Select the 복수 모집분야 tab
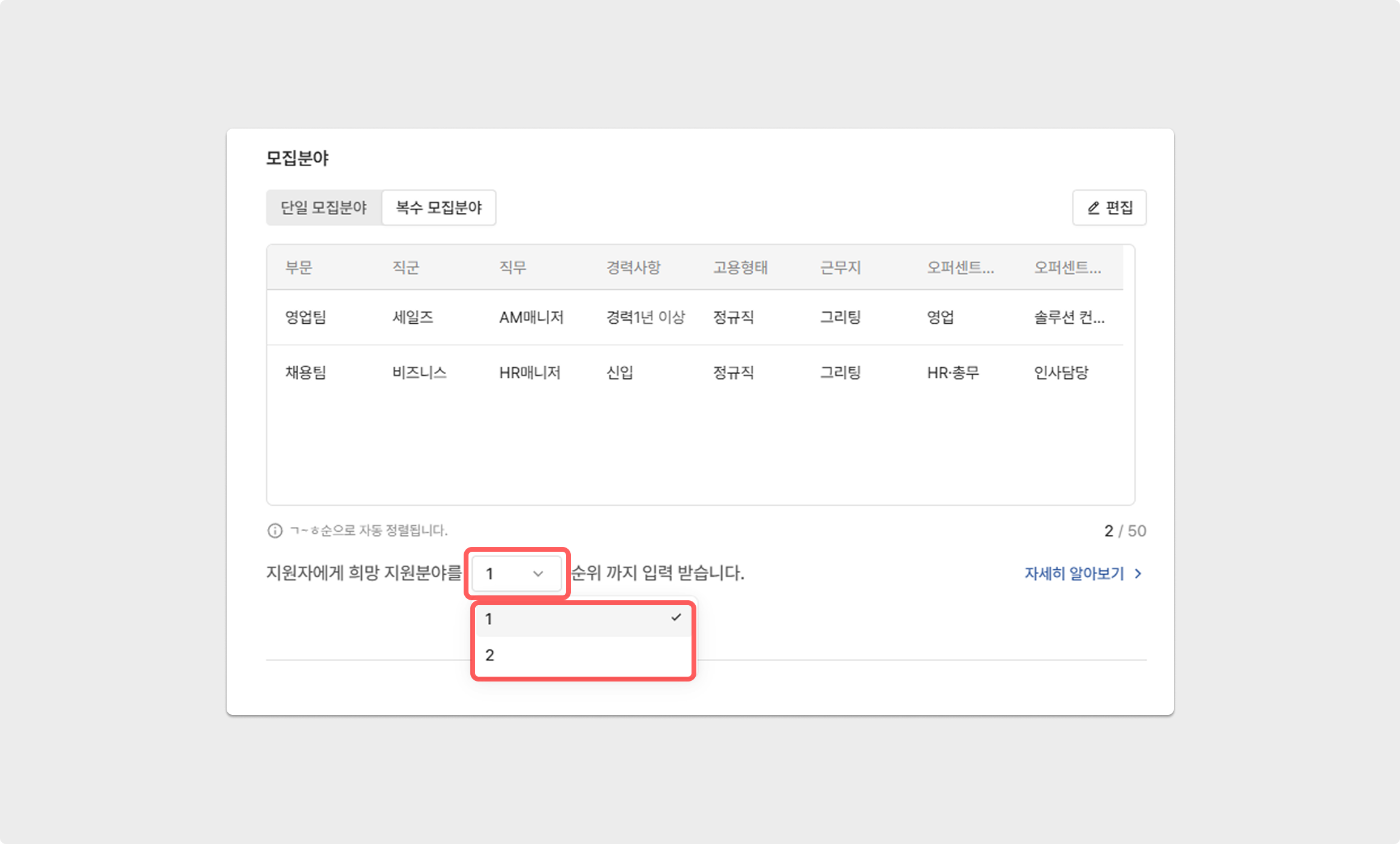The image size is (1400, 844). [439, 208]
